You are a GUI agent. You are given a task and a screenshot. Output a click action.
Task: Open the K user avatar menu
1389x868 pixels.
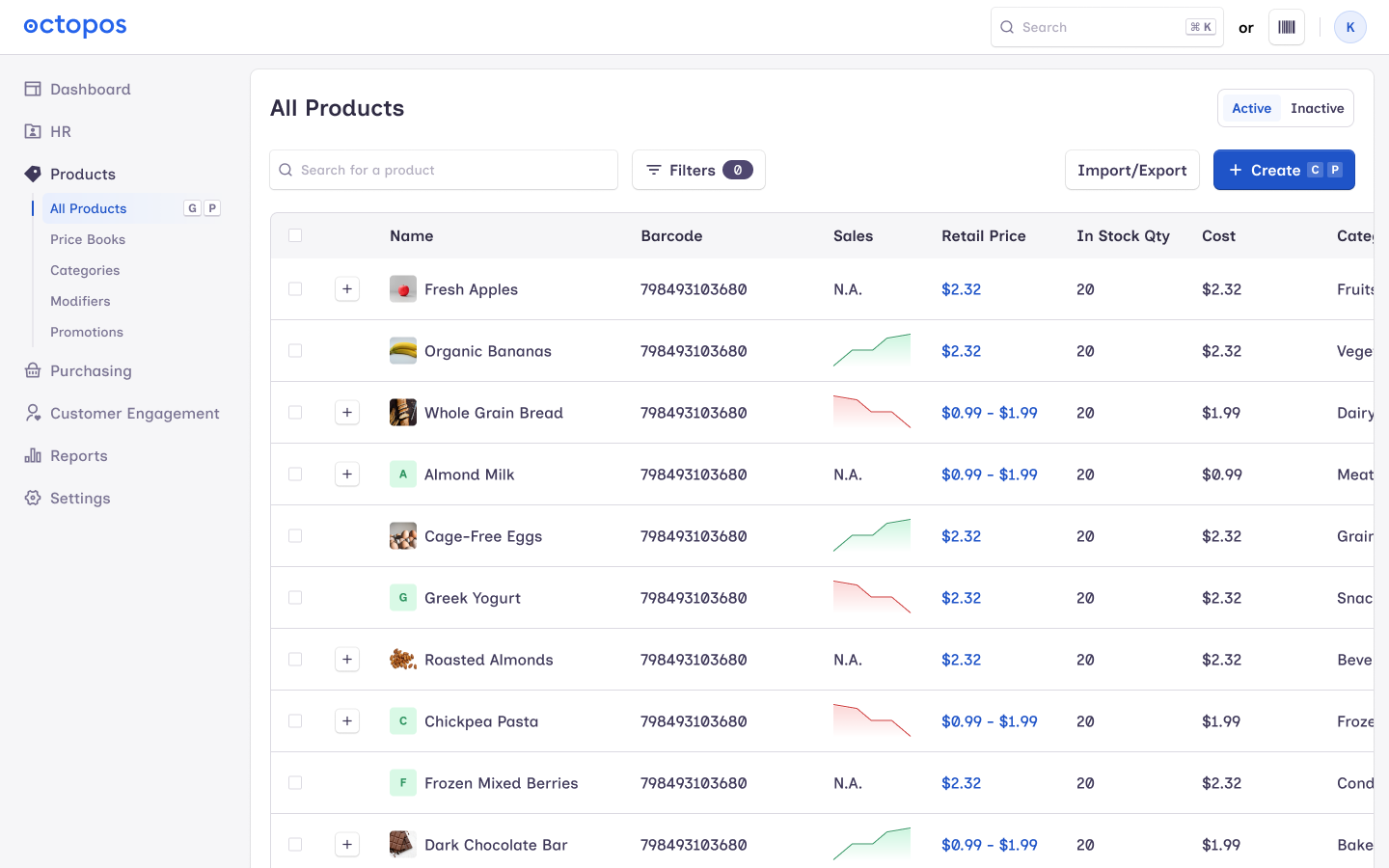tap(1350, 27)
